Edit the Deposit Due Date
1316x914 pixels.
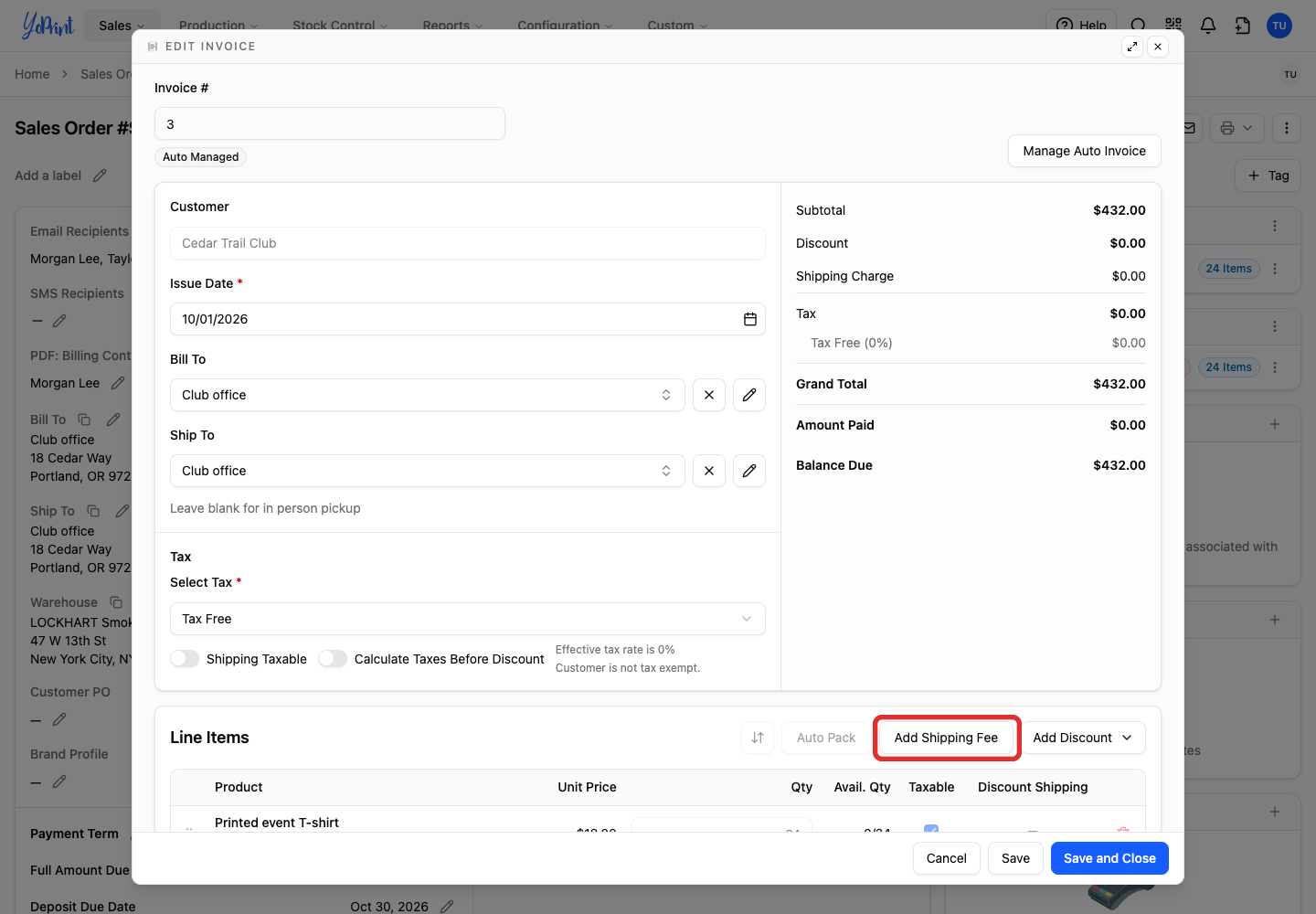pyautogui.click(x=447, y=907)
